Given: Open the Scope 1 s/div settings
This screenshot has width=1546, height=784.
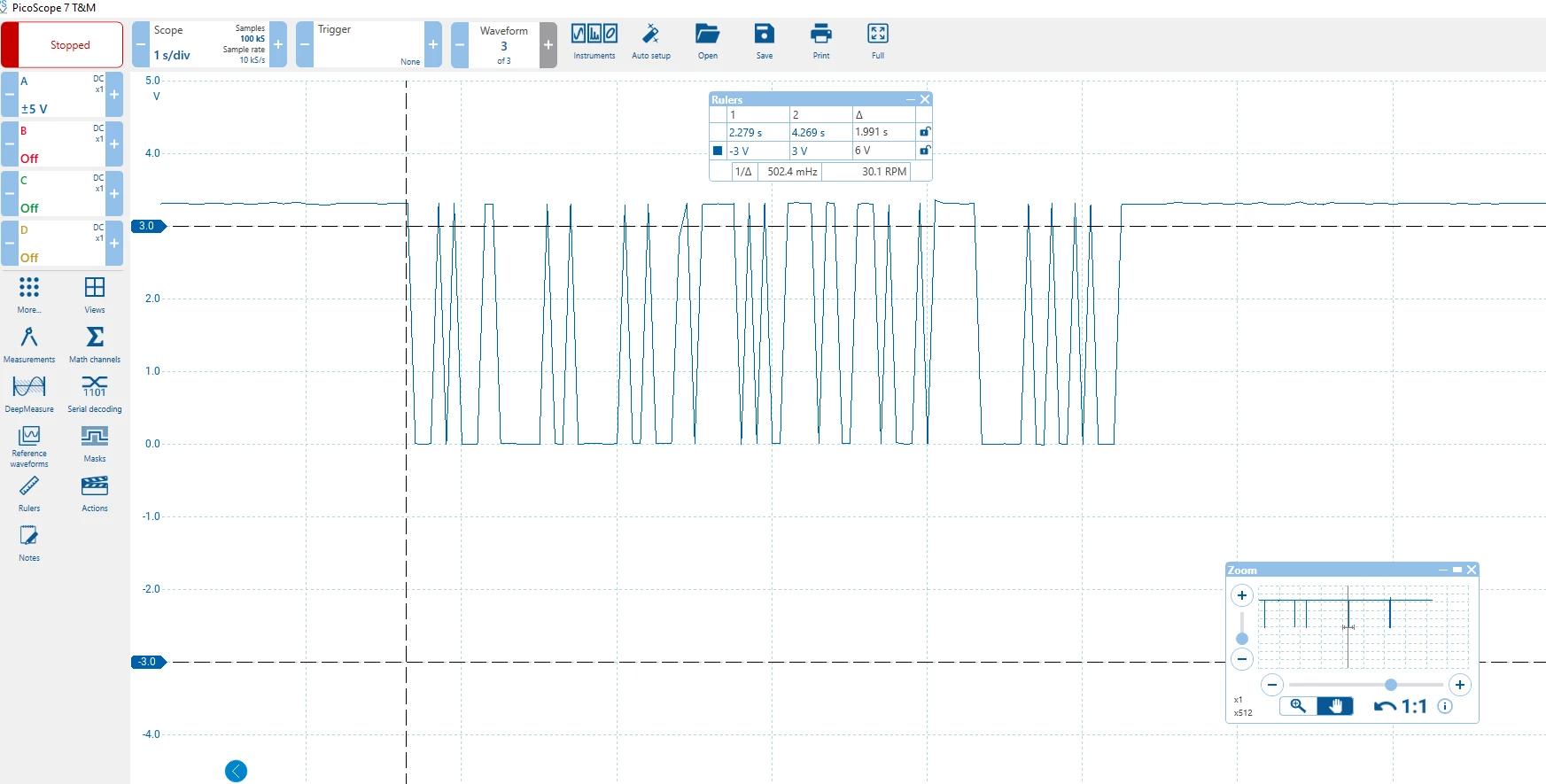Looking at the screenshot, I should coord(209,45).
